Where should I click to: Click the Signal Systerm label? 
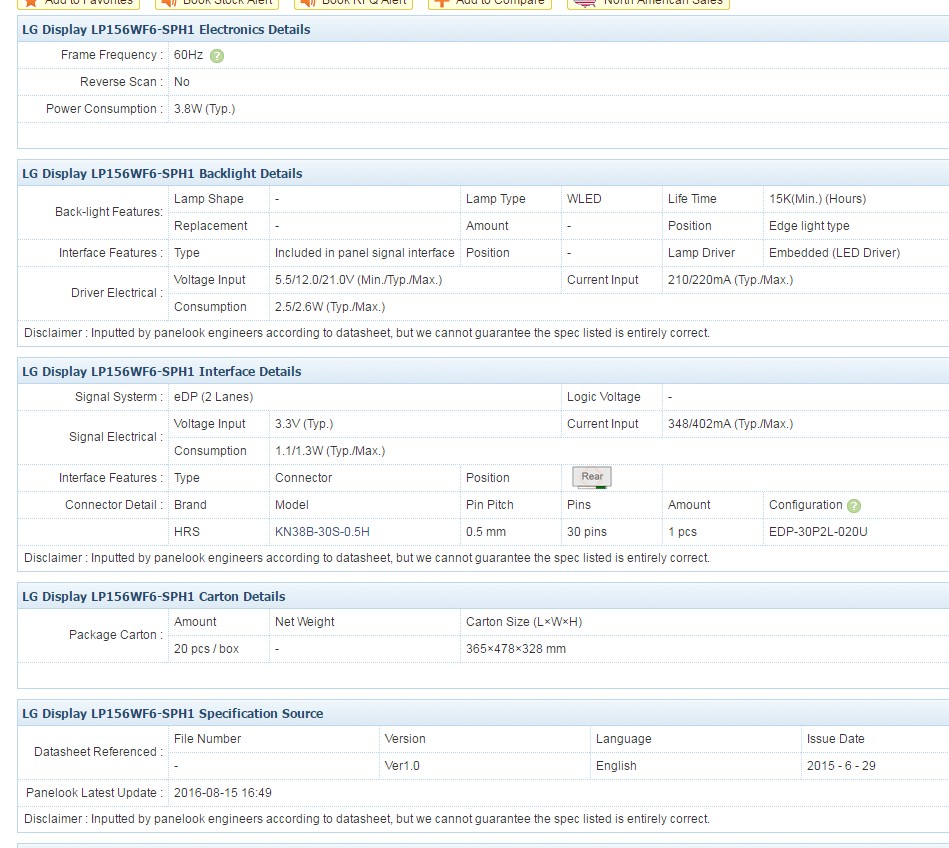pyautogui.click(x=119, y=397)
